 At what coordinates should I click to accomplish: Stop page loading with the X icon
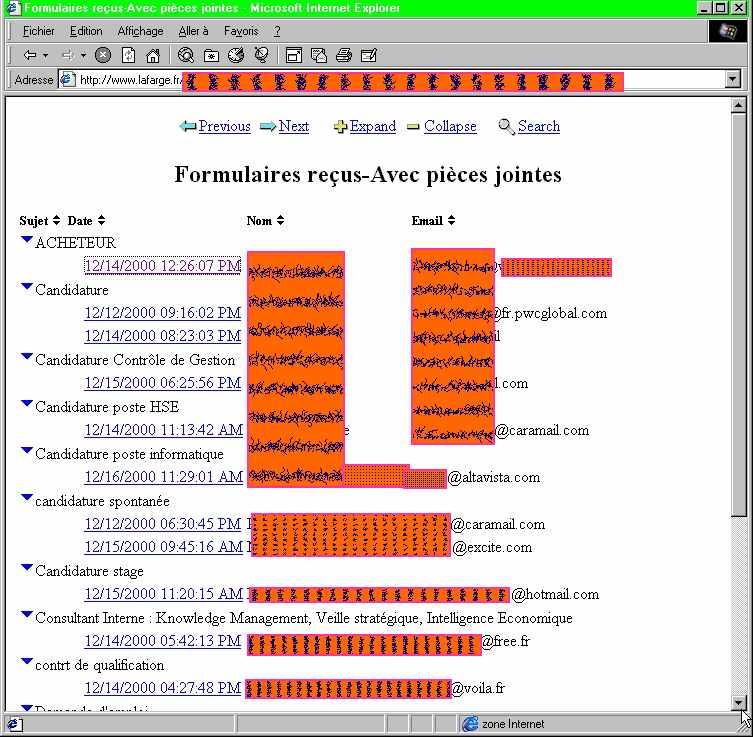click(x=102, y=55)
